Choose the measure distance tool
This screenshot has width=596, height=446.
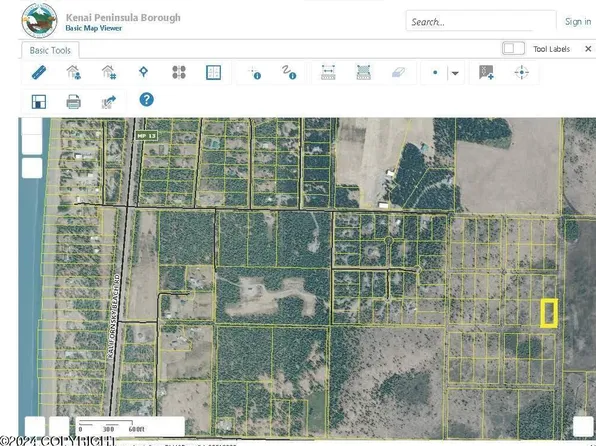pyautogui.click(x=328, y=72)
